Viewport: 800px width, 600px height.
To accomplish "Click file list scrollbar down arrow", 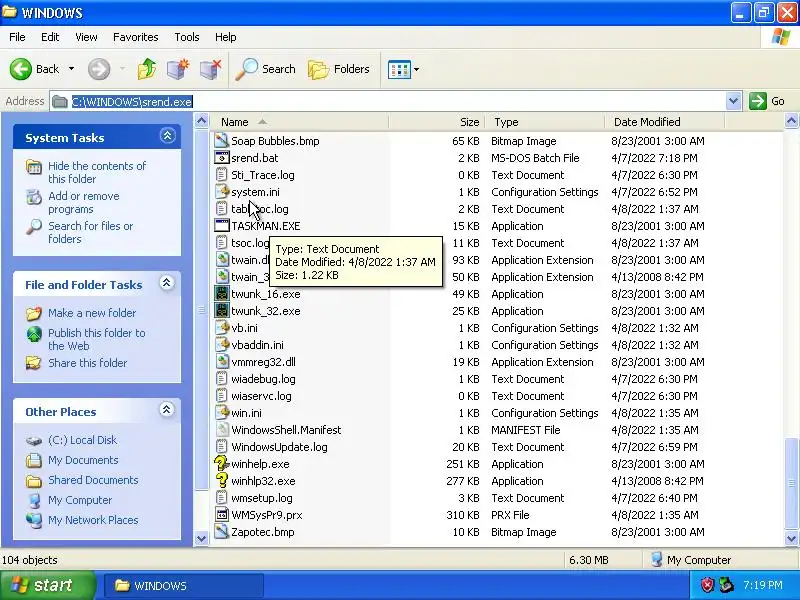I will tap(791, 538).
